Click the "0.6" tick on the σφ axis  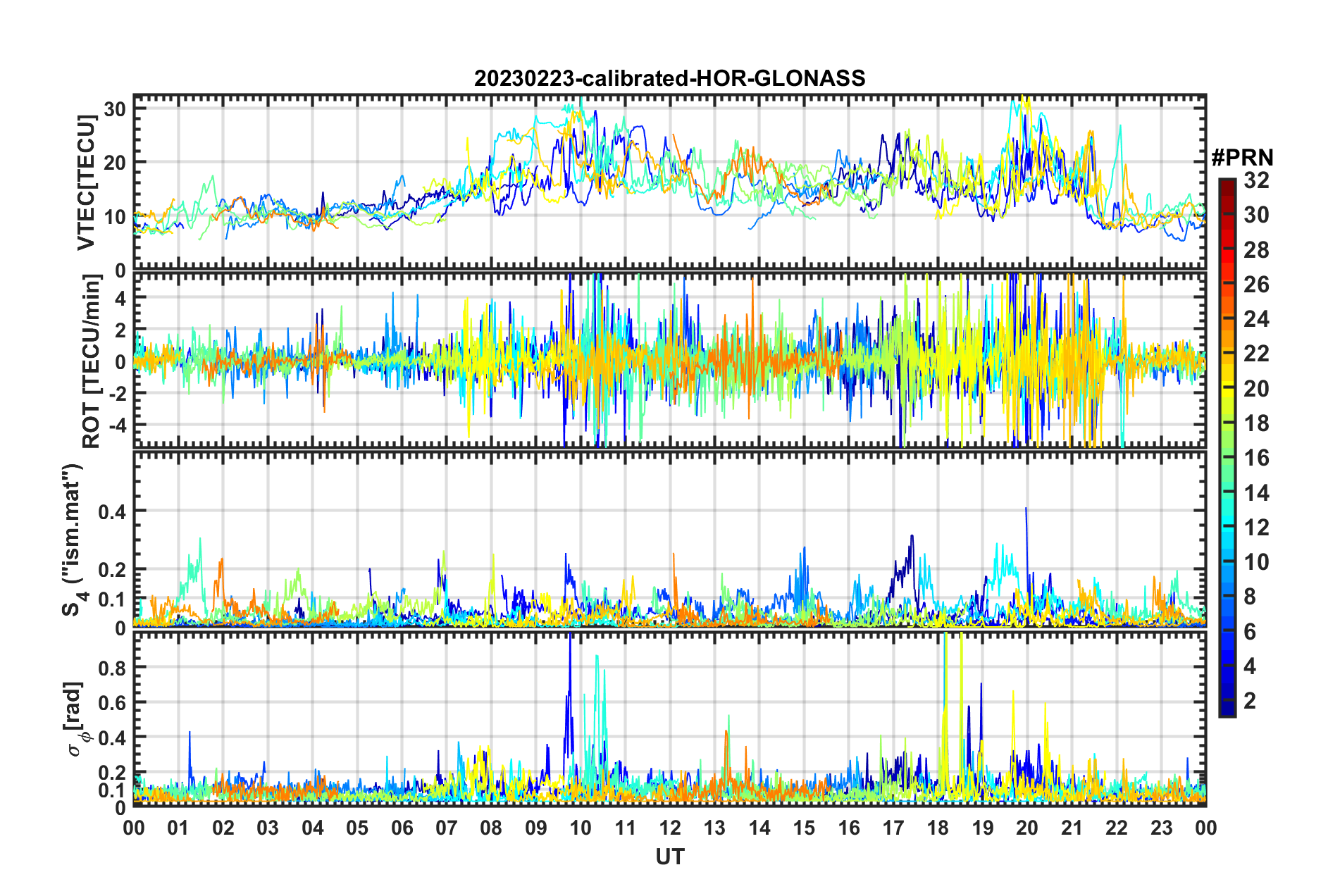click(113, 702)
